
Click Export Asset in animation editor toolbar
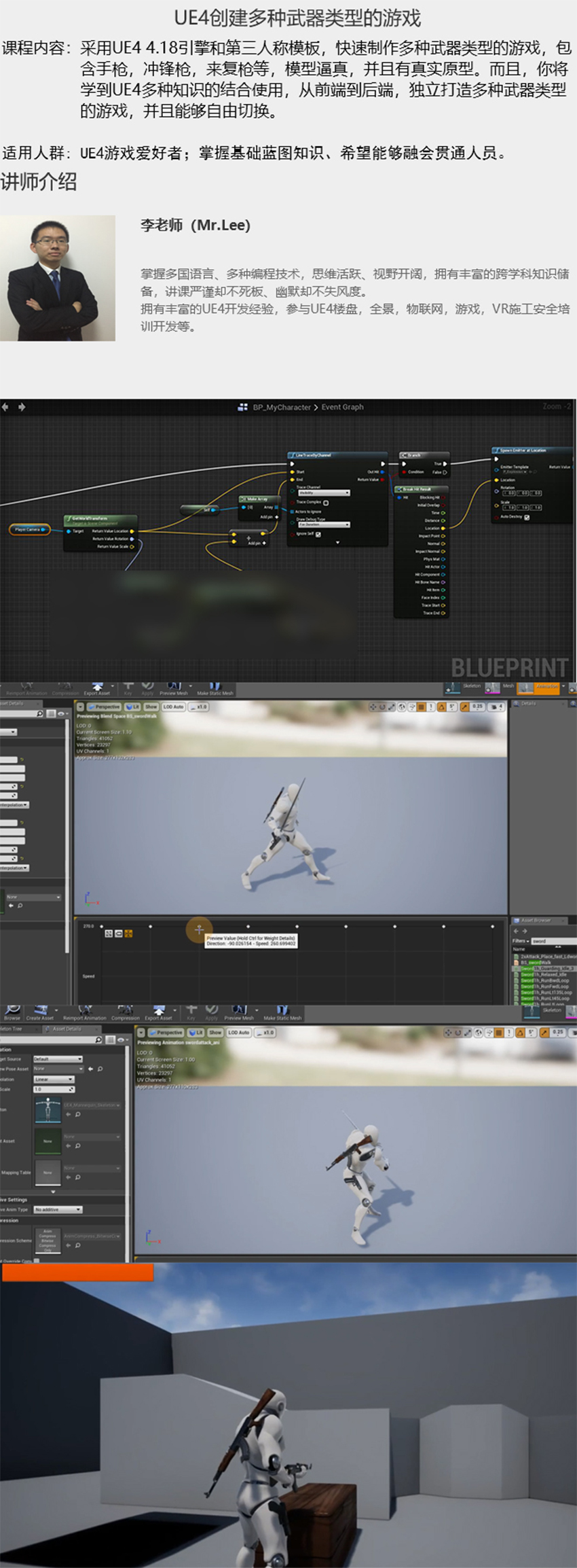pyautogui.click(x=158, y=1013)
